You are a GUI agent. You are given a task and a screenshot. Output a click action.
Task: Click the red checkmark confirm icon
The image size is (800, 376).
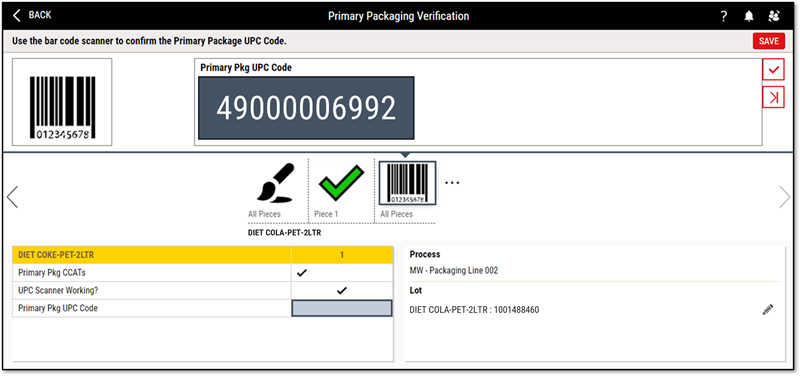click(773, 69)
